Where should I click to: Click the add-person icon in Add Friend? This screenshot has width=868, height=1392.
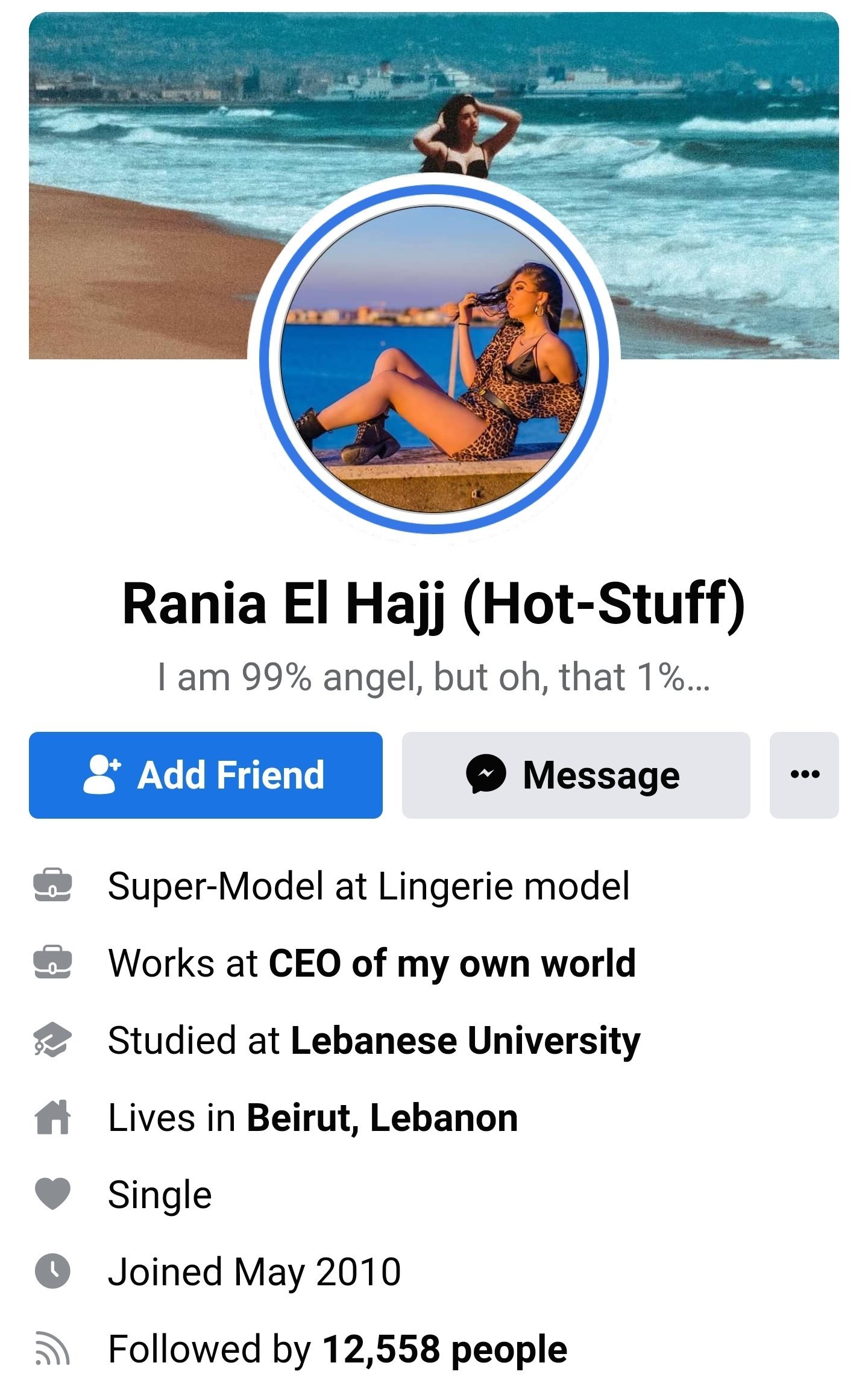coord(102,775)
